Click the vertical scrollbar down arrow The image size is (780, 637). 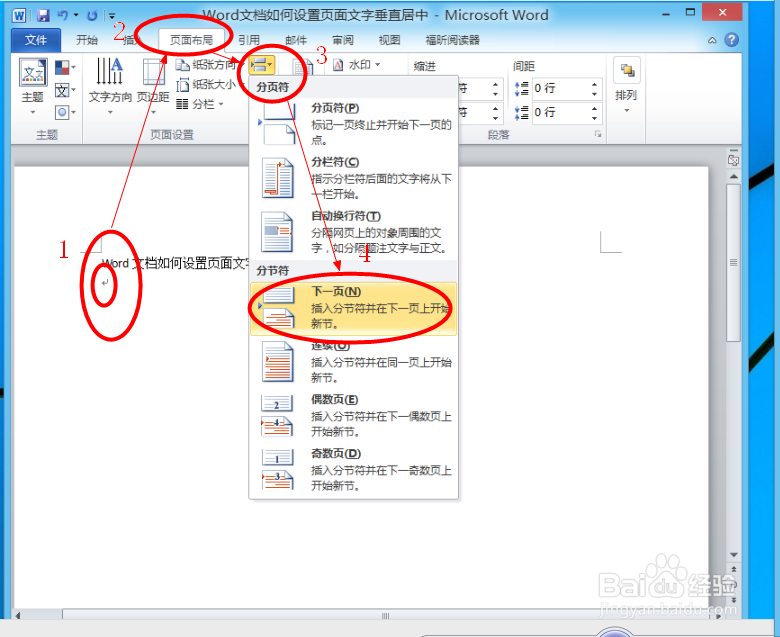pyautogui.click(x=734, y=555)
